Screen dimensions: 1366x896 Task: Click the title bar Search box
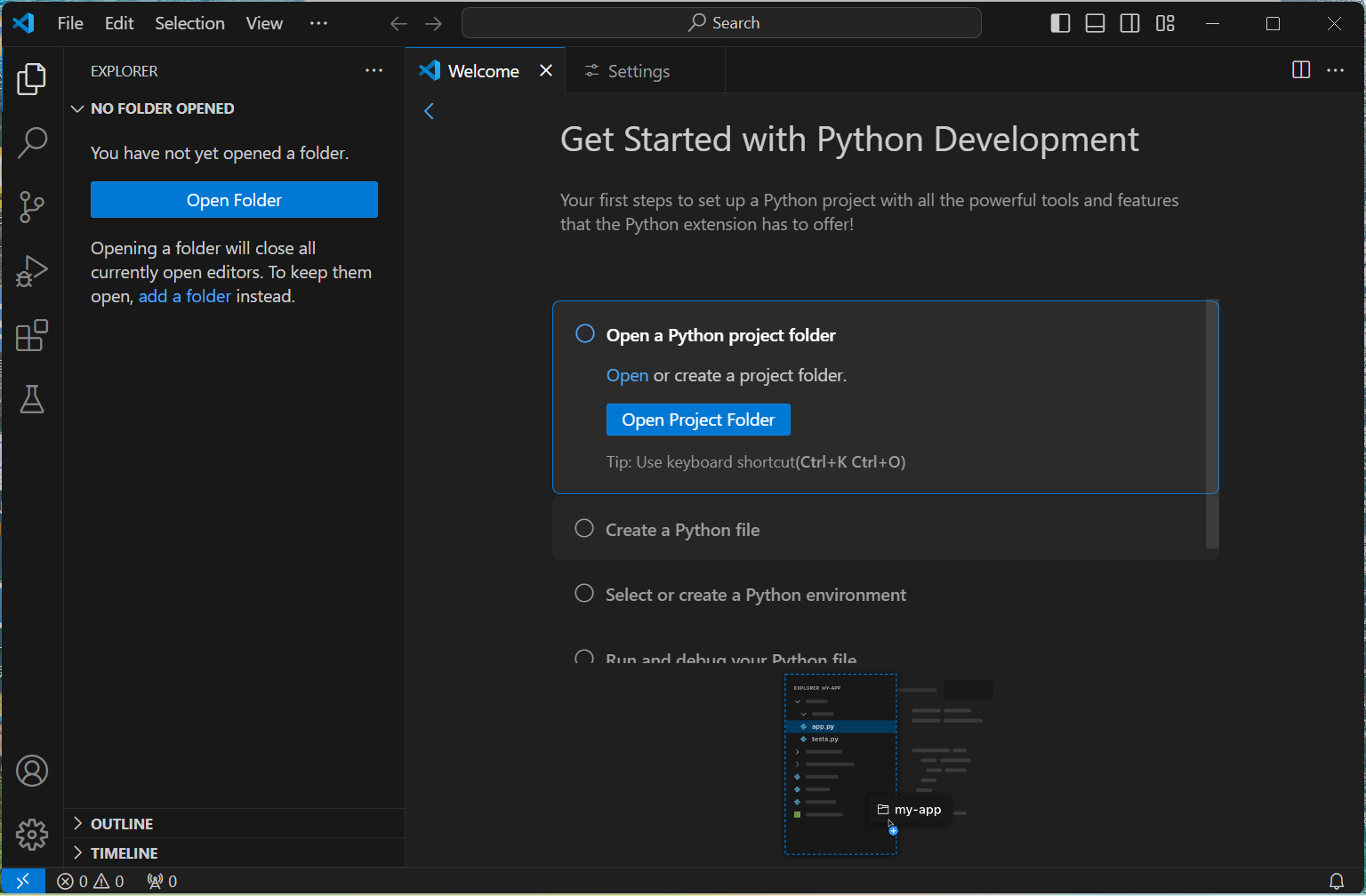click(721, 23)
